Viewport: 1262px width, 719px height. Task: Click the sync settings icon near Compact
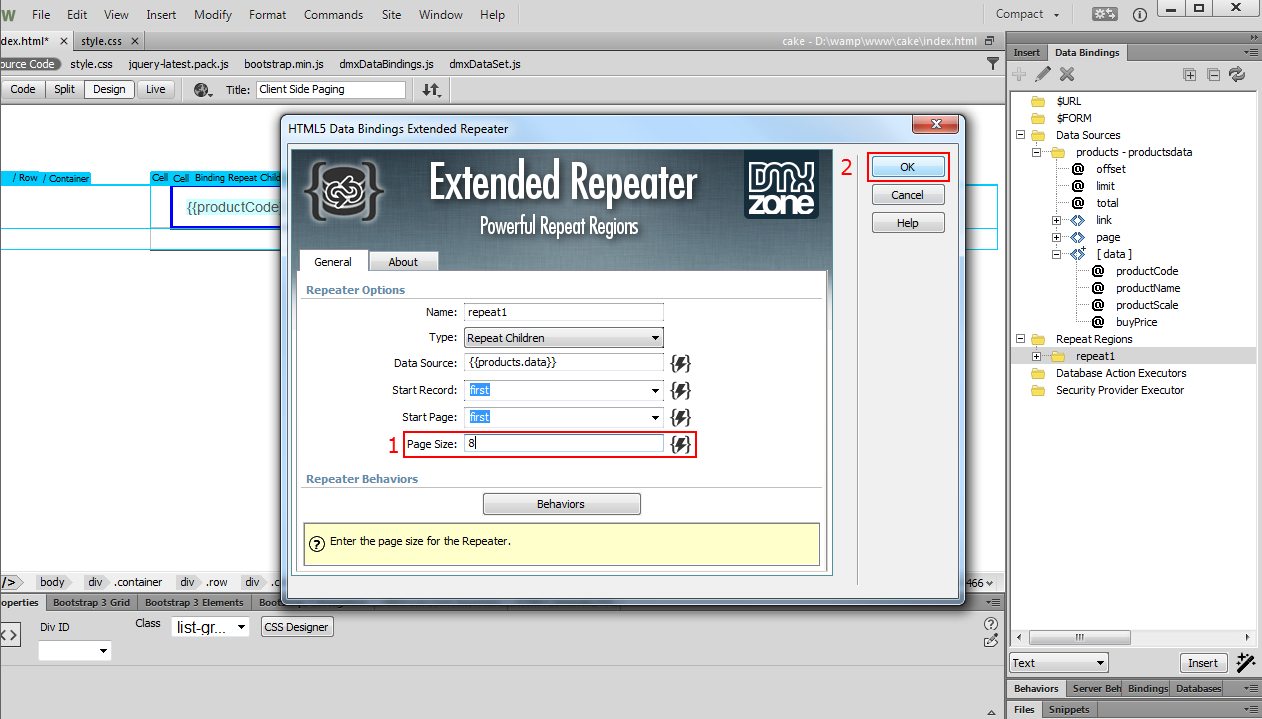pos(1105,14)
